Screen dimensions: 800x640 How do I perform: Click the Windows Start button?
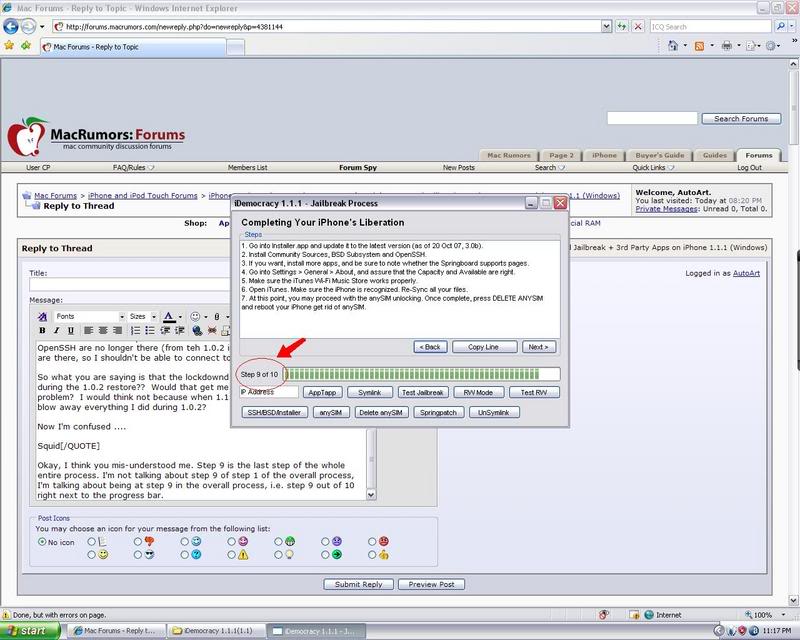click(x=30, y=631)
